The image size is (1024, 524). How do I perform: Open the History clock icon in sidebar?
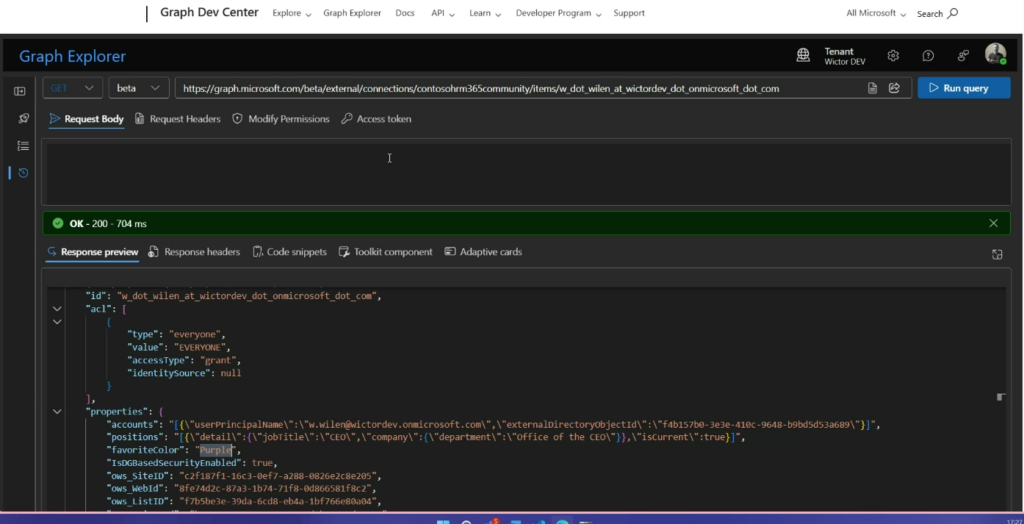[23, 172]
